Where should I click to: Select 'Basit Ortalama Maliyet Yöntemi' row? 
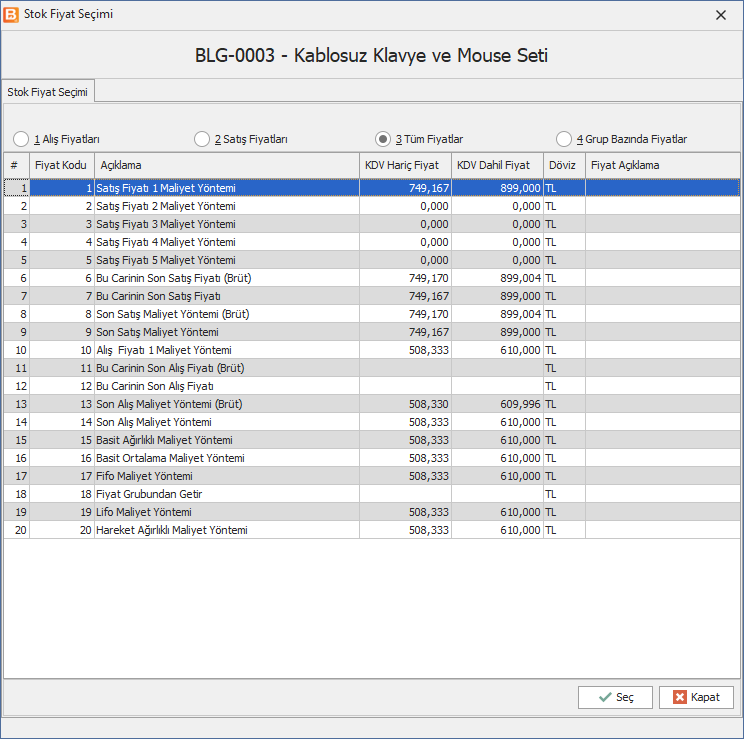[372, 458]
